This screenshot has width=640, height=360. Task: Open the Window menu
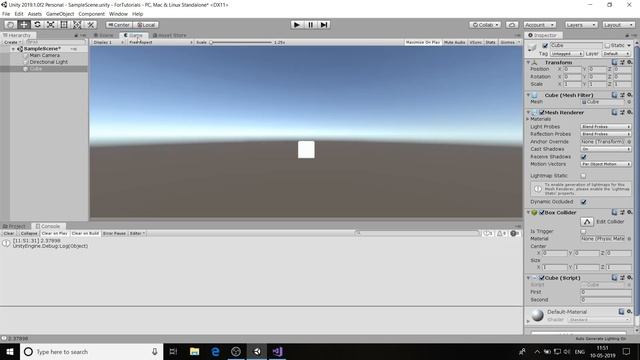(x=118, y=14)
